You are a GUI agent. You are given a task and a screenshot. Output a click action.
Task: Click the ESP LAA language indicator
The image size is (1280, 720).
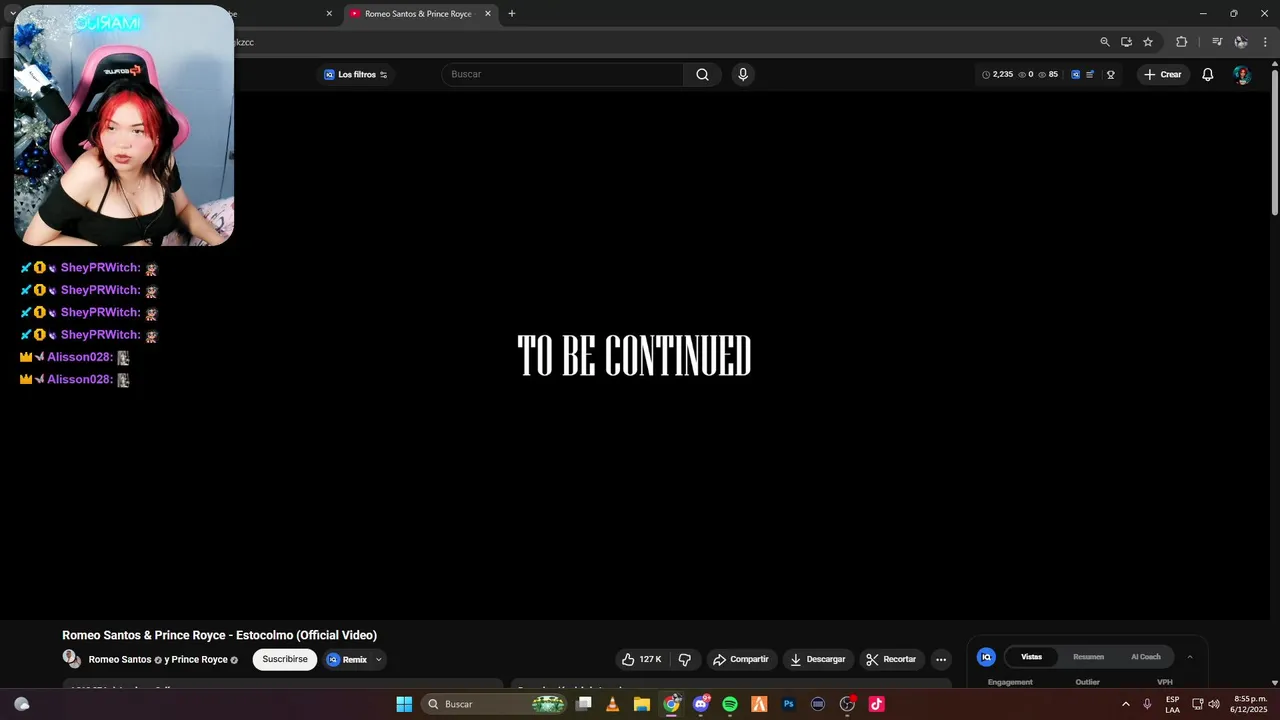(x=1172, y=704)
